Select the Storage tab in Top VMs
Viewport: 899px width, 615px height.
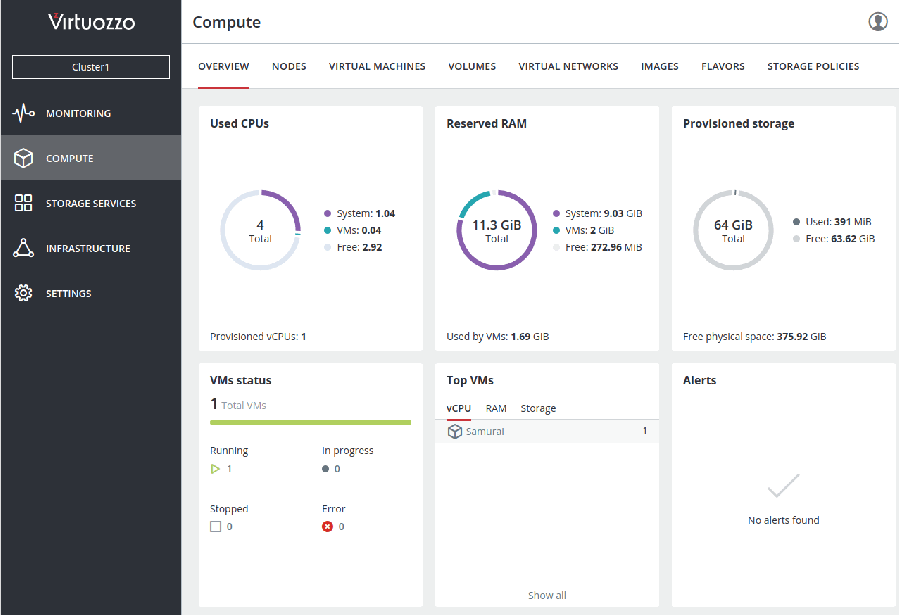click(538, 408)
